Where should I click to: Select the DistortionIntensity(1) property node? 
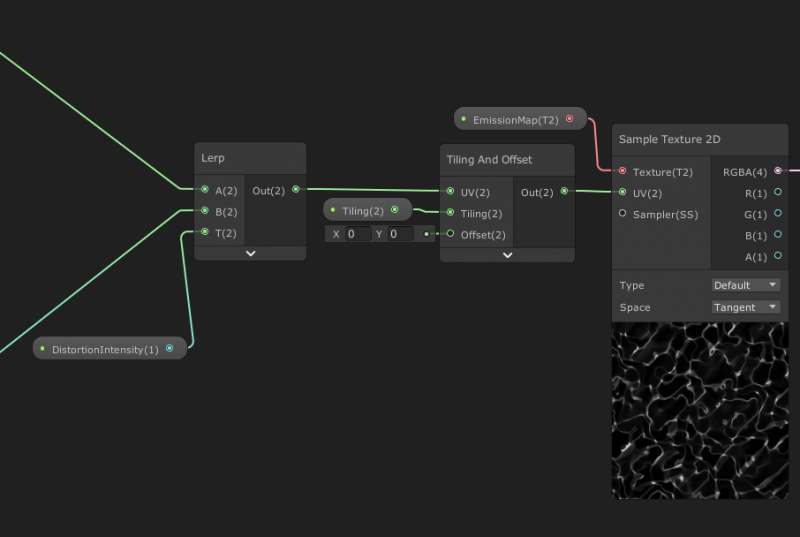pyautogui.click(x=105, y=349)
